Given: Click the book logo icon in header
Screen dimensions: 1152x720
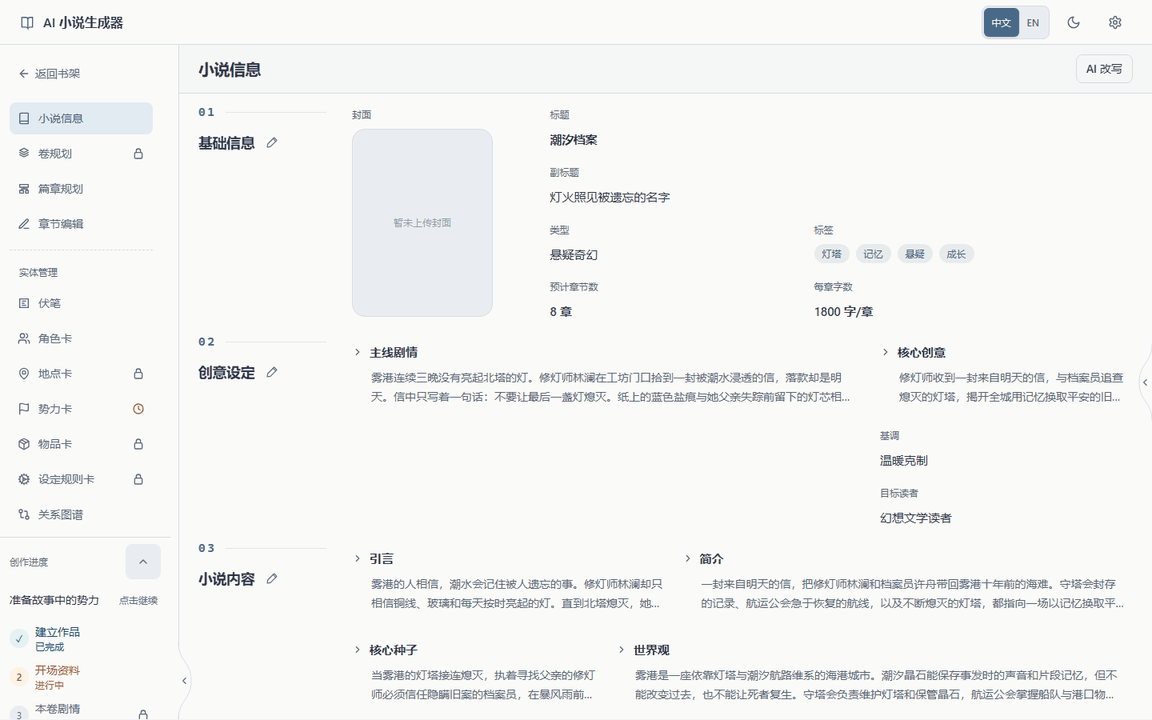Looking at the screenshot, I should click(x=27, y=23).
